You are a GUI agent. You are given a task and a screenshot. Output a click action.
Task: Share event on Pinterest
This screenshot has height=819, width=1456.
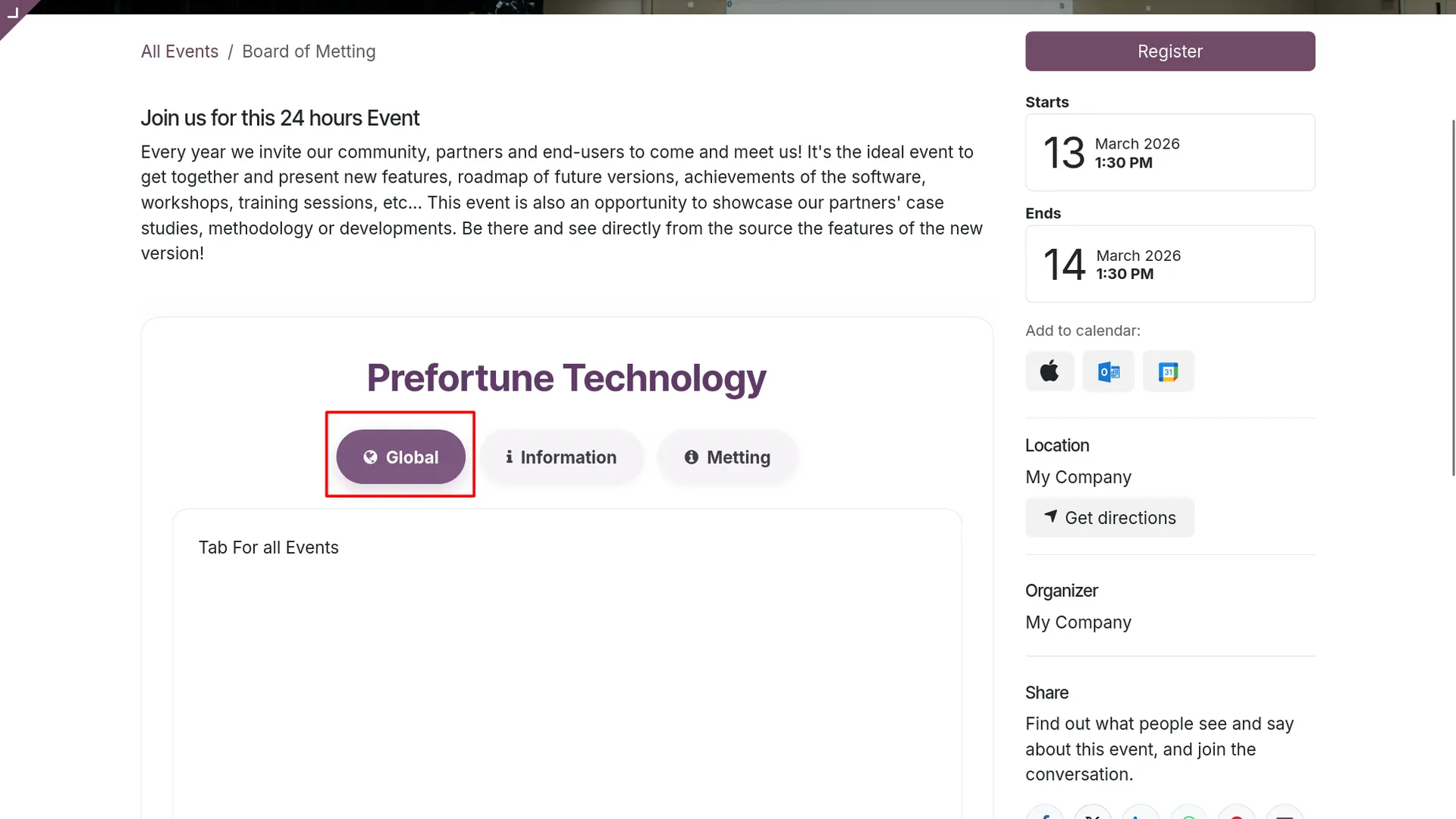(x=1237, y=813)
